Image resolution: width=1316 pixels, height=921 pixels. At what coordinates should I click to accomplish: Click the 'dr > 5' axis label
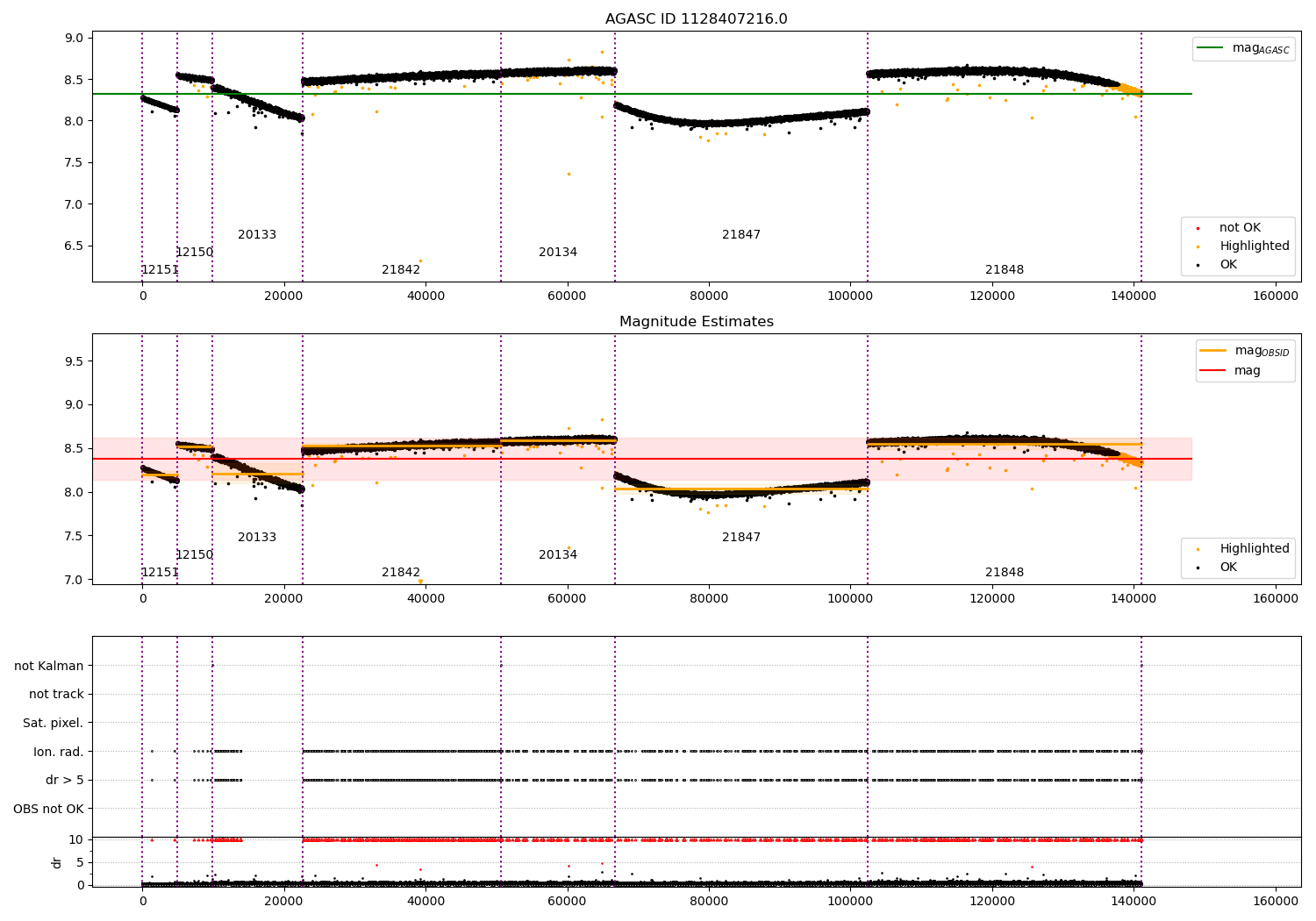pyautogui.click(x=65, y=781)
